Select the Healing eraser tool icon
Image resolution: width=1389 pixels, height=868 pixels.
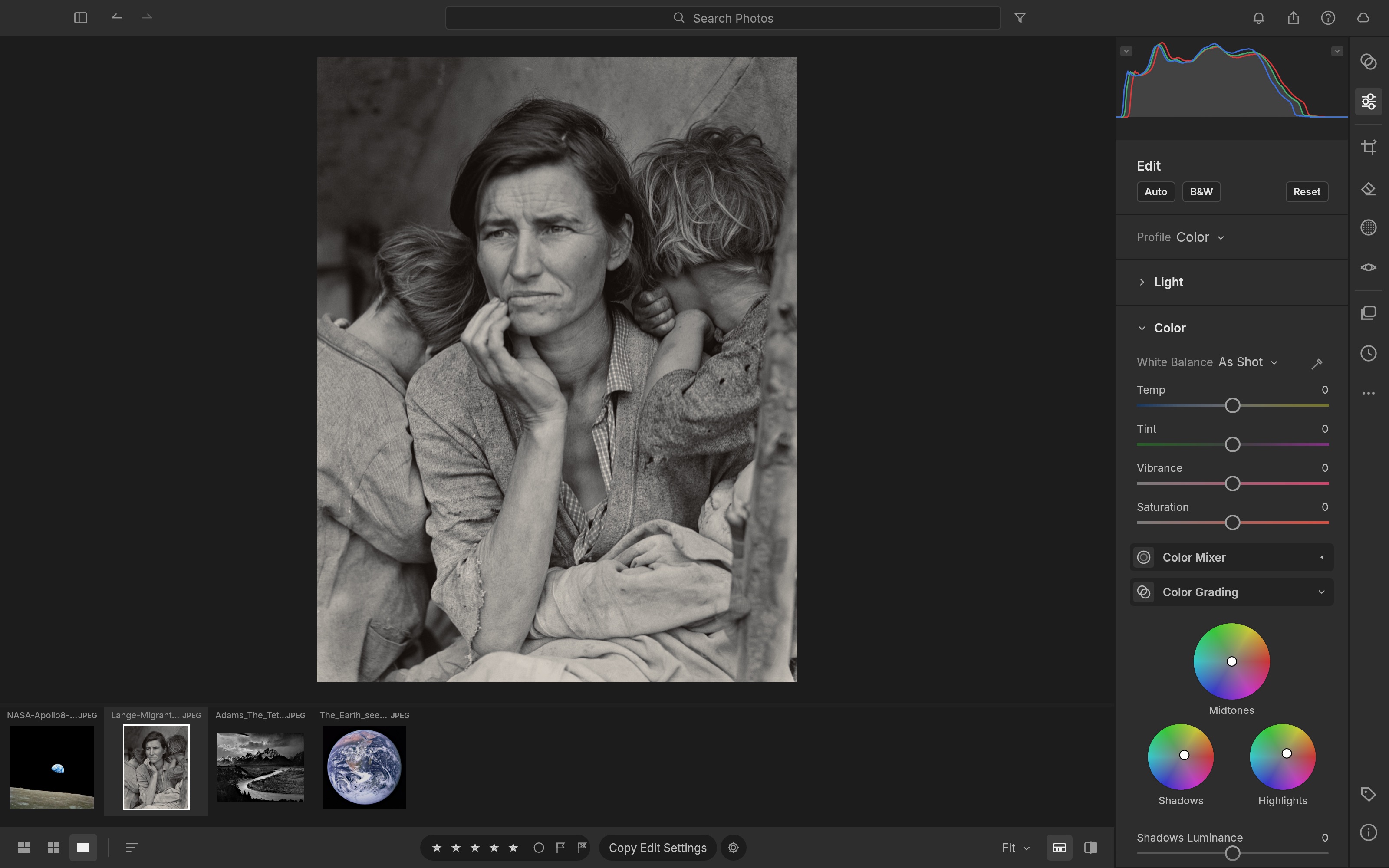pyautogui.click(x=1368, y=189)
